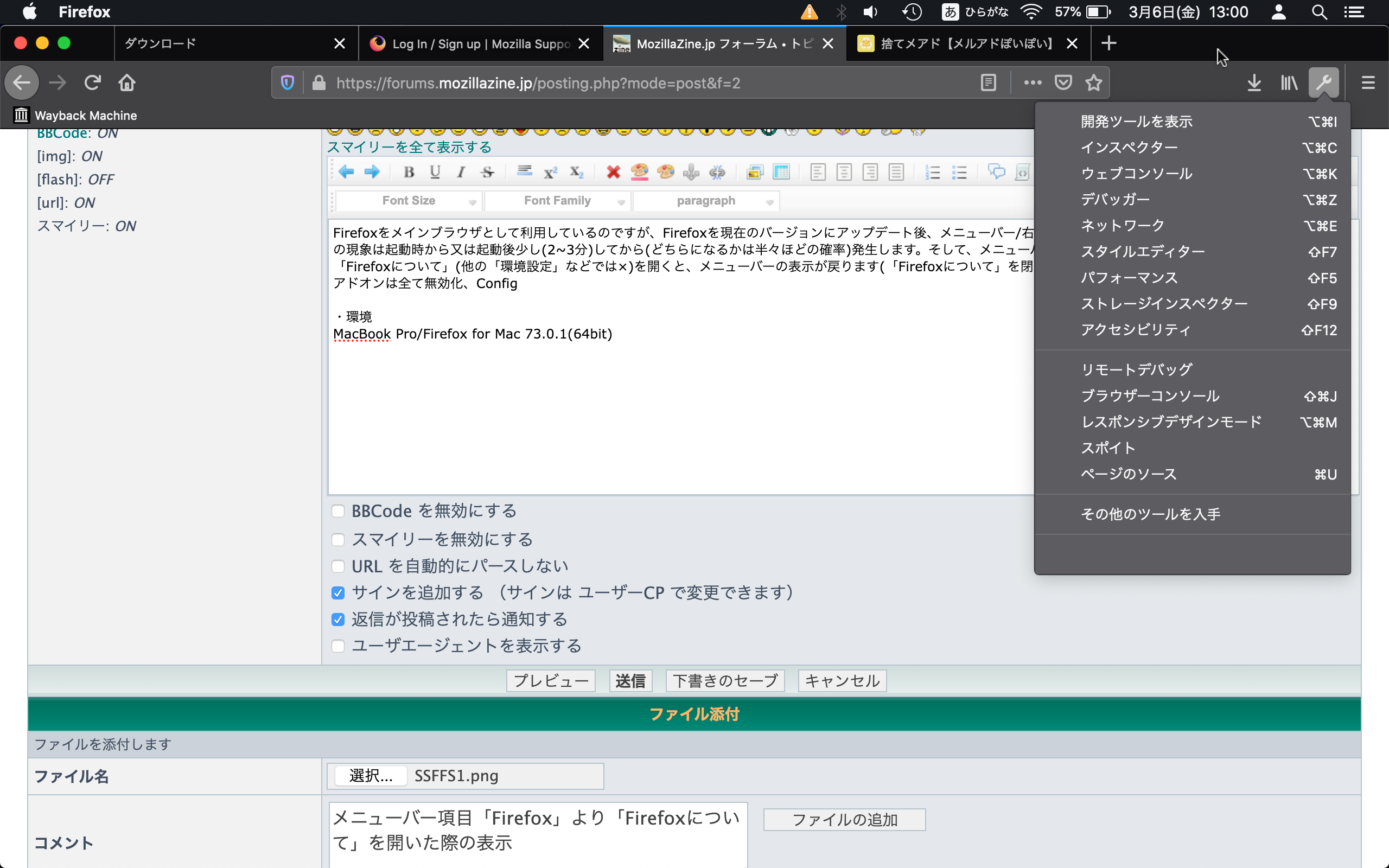Select ウェブコンソール from developer menu
Viewport: 1389px width, 868px height.
[1137, 174]
